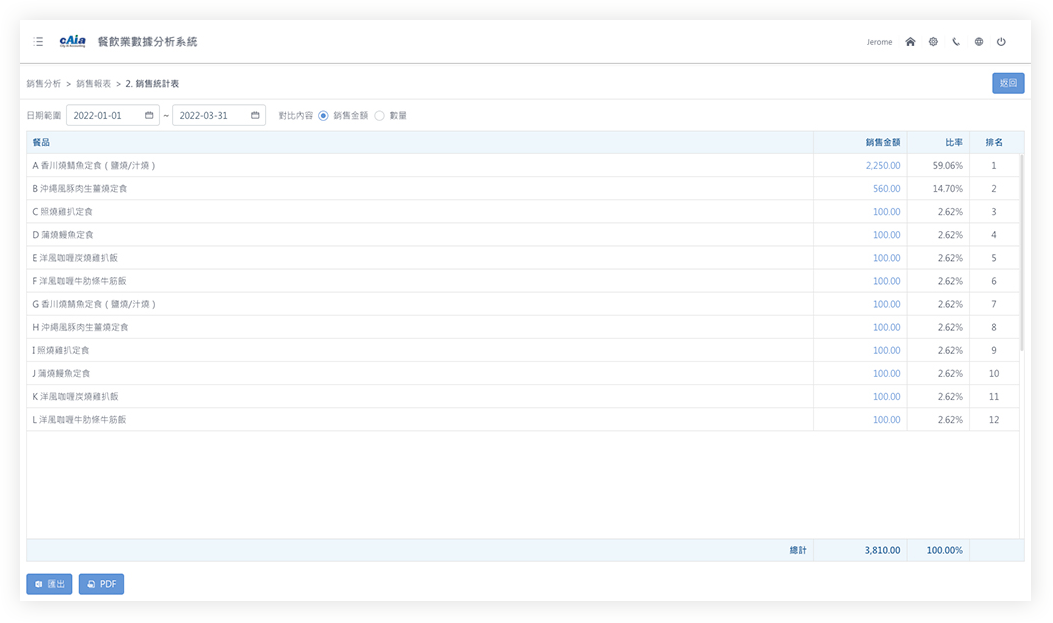1053x623 pixels.
Task: Go to home via house icon
Action: (x=910, y=42)
